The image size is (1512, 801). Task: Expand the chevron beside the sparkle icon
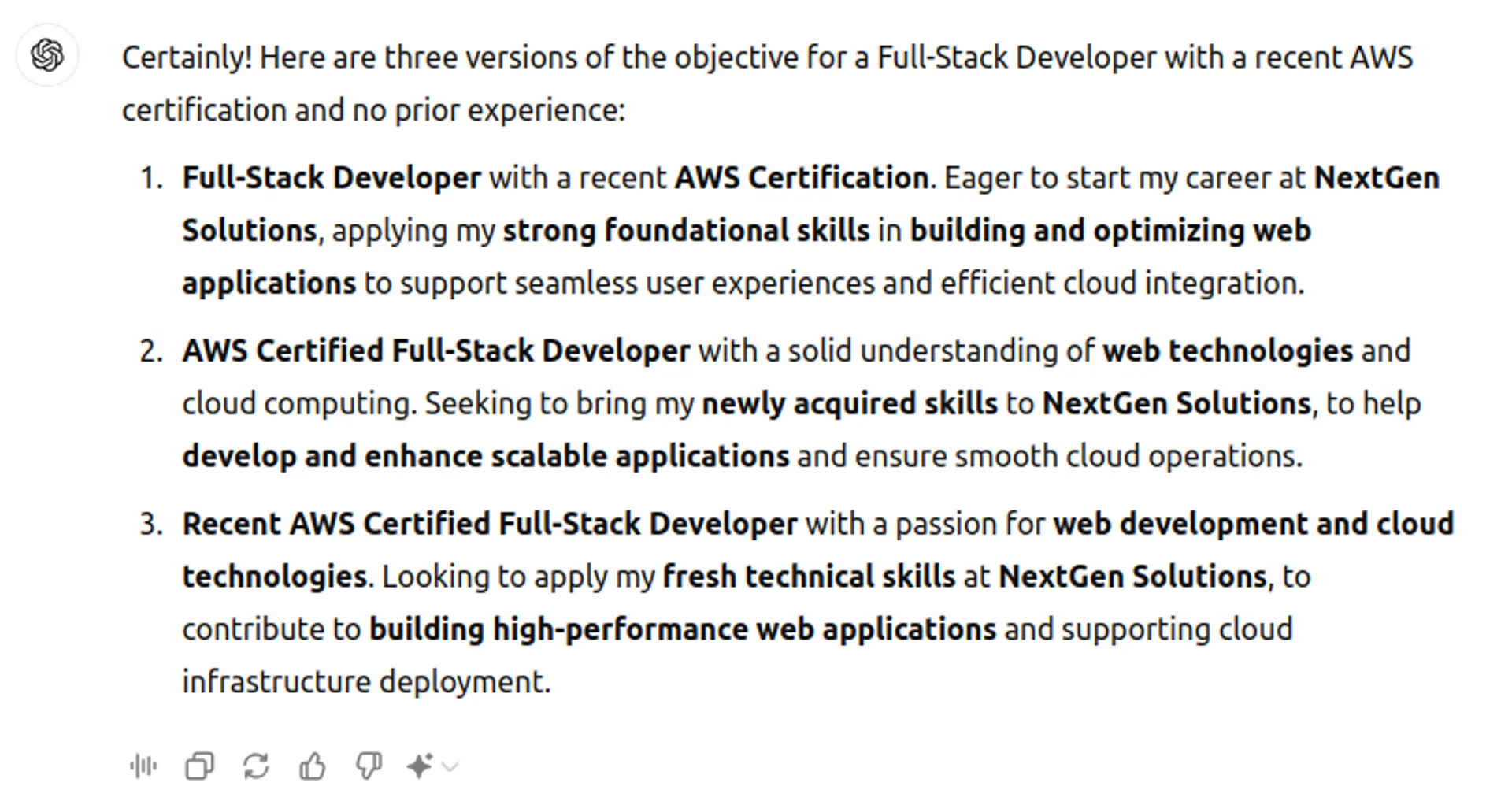(450, 766)
